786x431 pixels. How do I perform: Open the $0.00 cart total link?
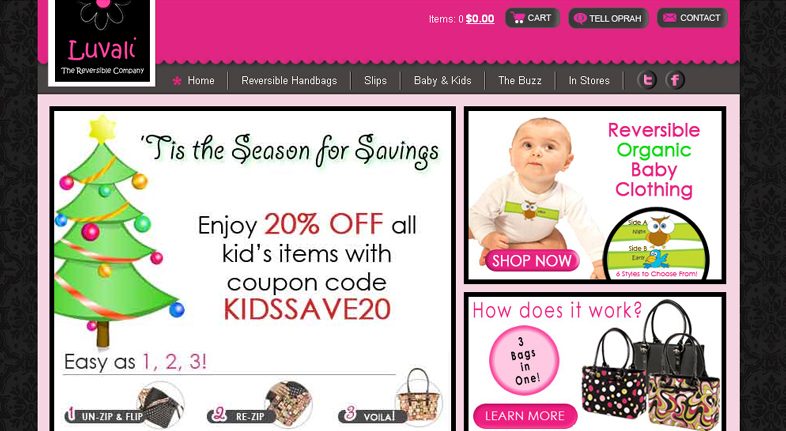480,19
